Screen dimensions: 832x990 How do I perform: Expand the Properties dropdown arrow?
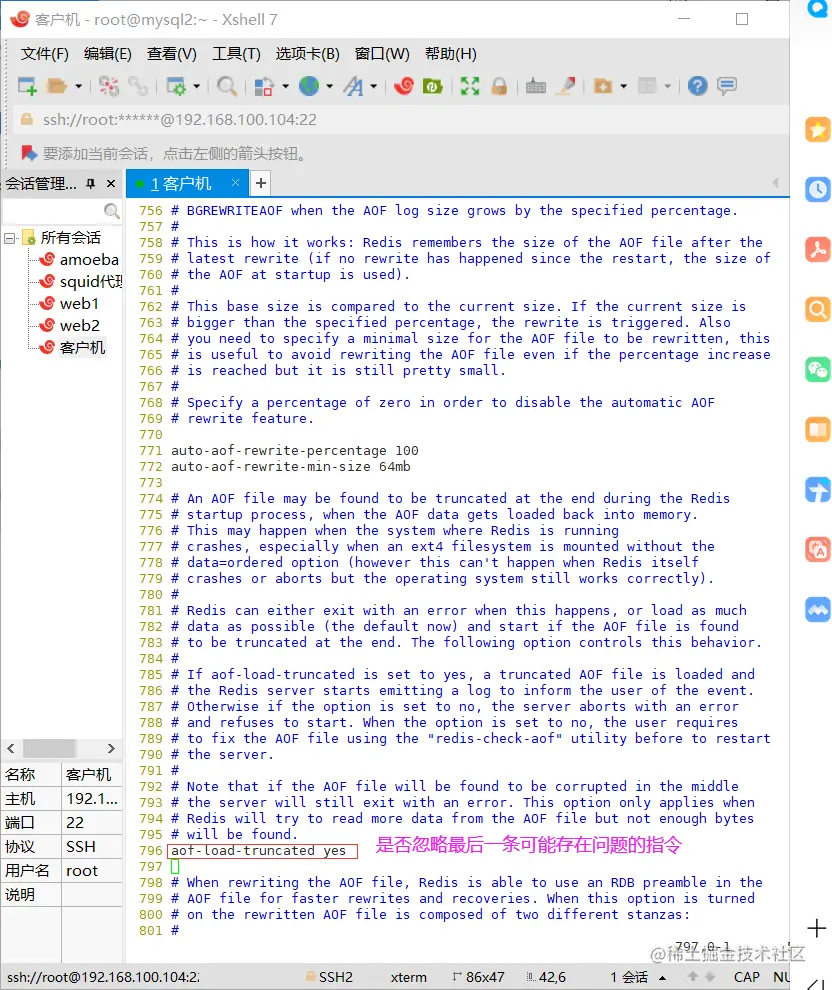(x=196, y=86)
